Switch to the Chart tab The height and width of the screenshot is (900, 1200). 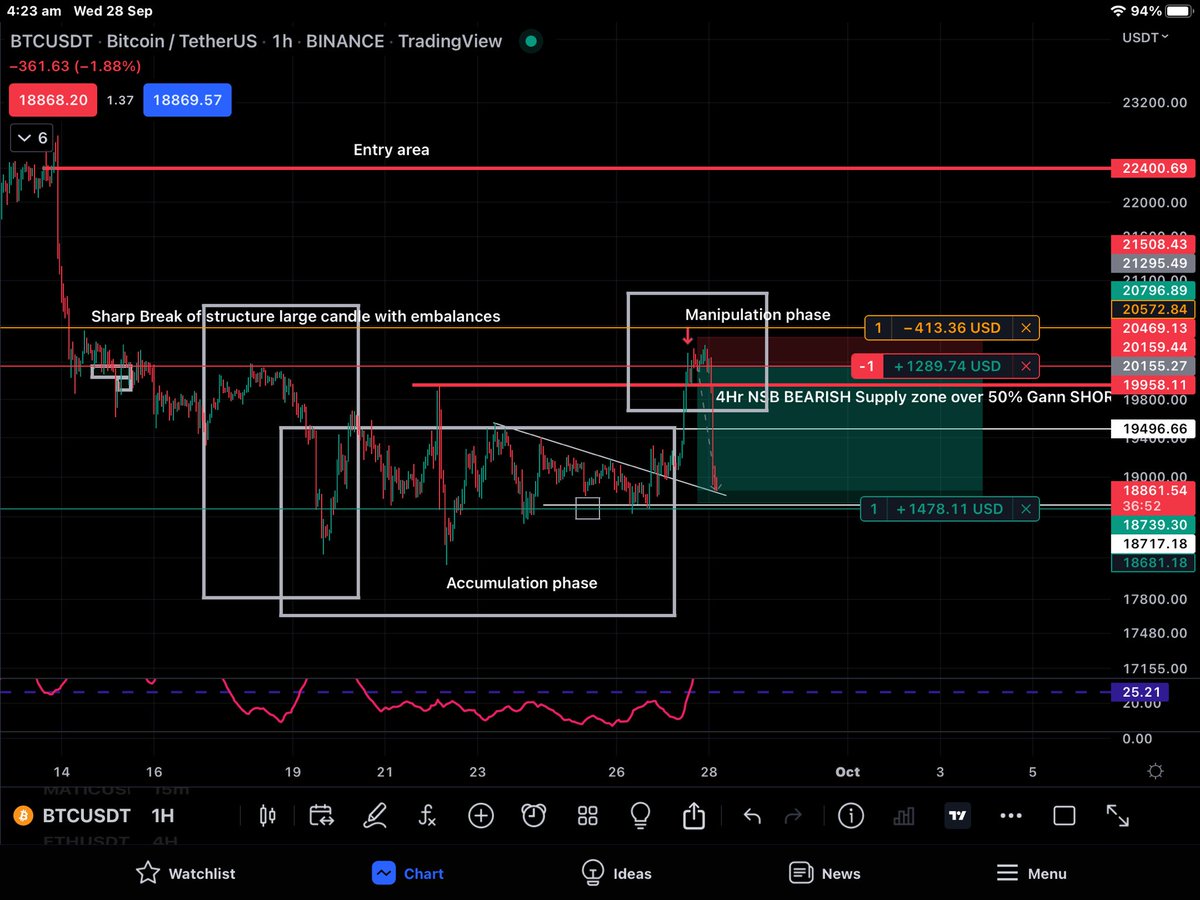point(408,873)
